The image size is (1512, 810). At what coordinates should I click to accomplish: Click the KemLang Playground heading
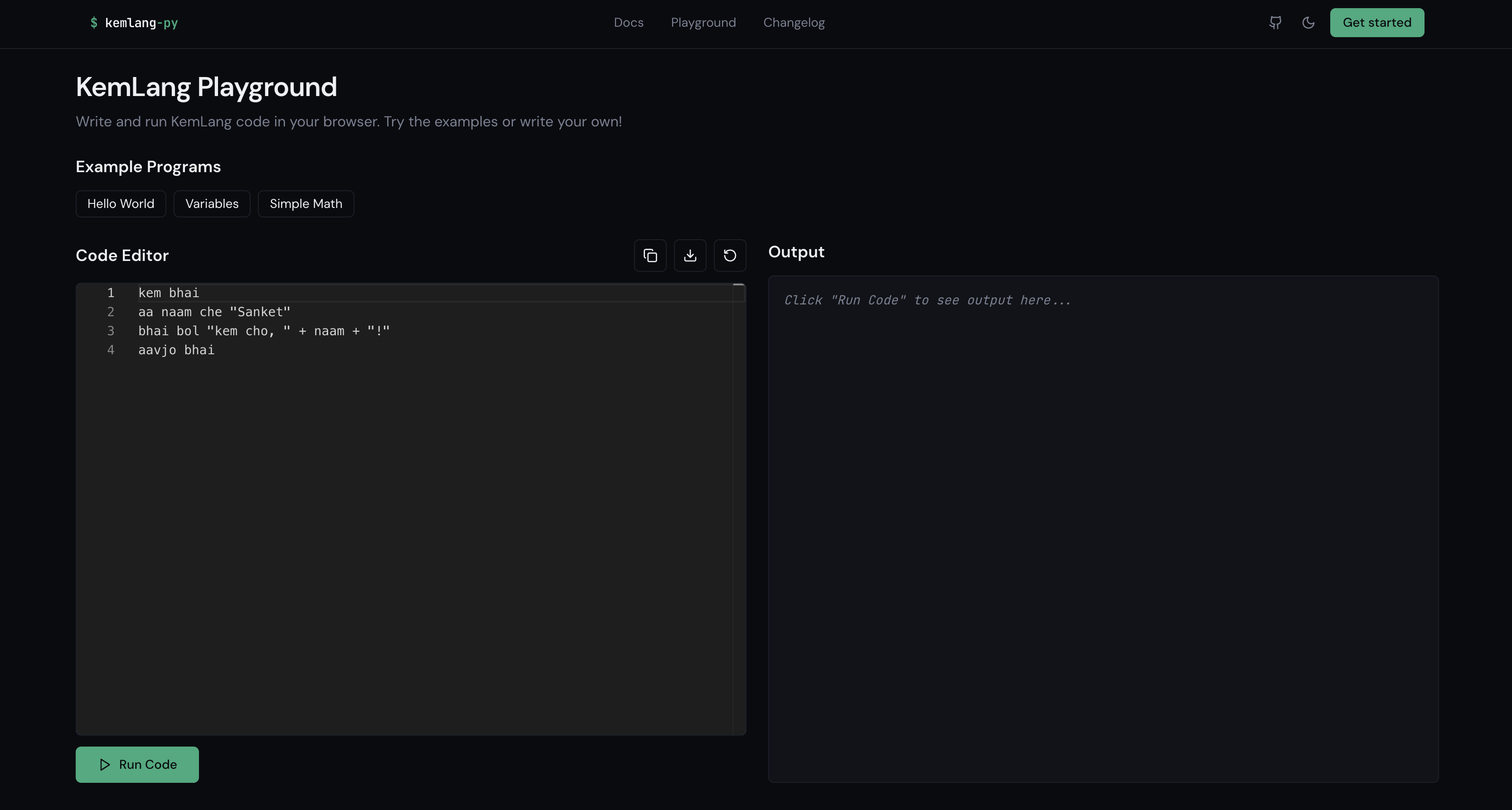click(207, 87)
